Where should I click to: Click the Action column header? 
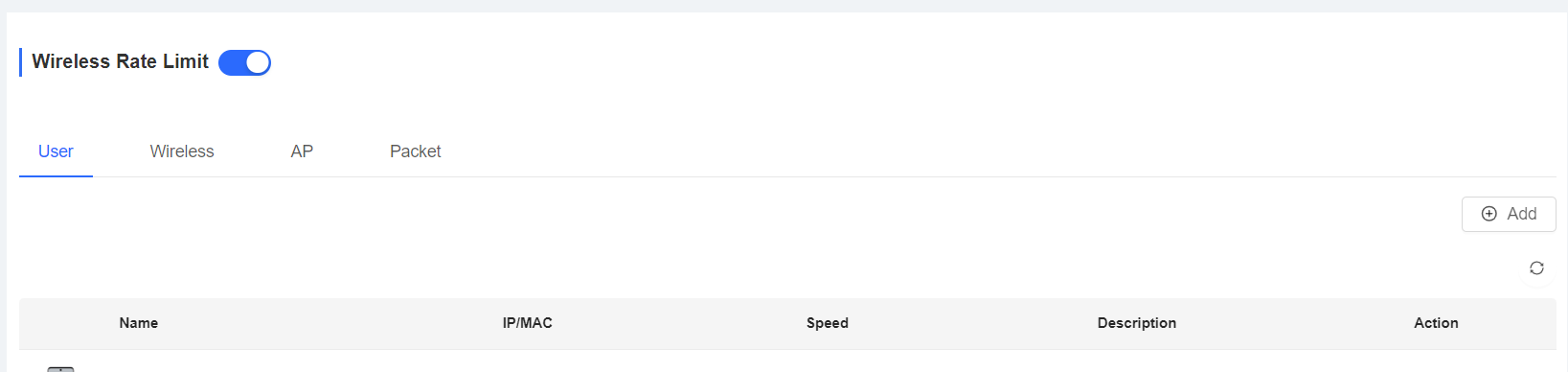tap(1436, 323)
